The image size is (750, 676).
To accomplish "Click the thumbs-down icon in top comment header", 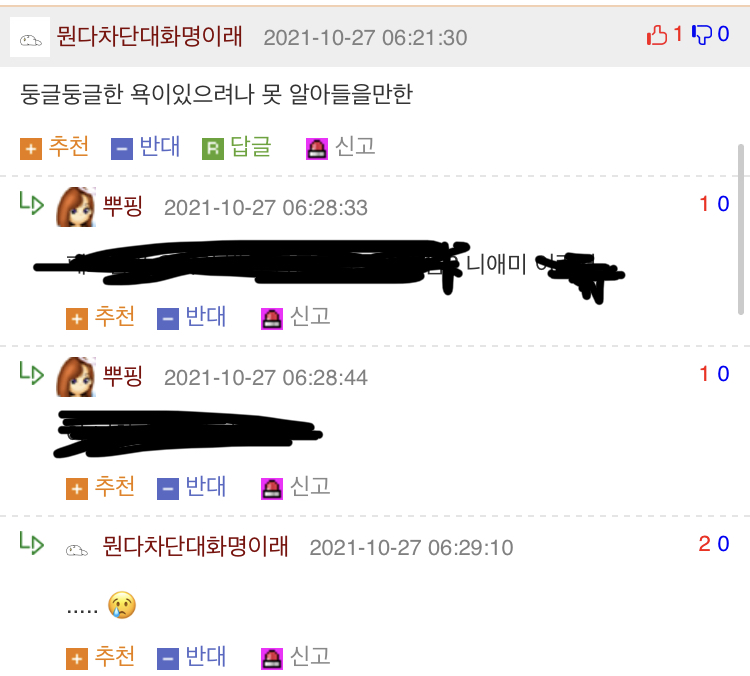I will [x=702, y=35].
